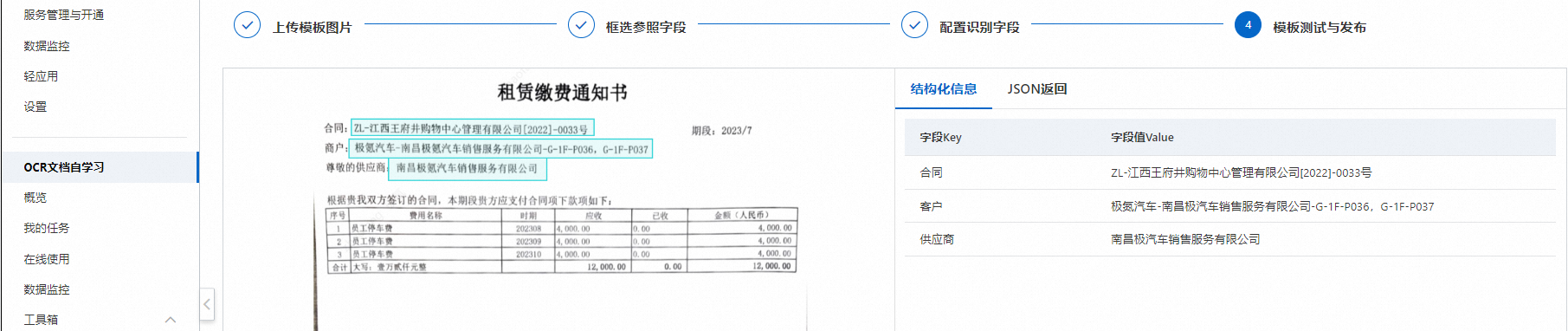
Task: Open 在线使用 in the sidebar
Action: click(x=47, y=259)
